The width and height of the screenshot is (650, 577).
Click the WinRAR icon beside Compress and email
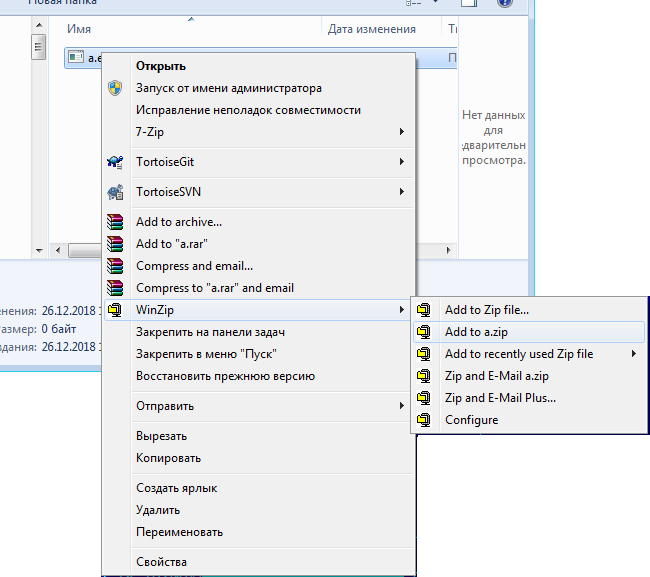pyautogui.click(x=115, y=266)
